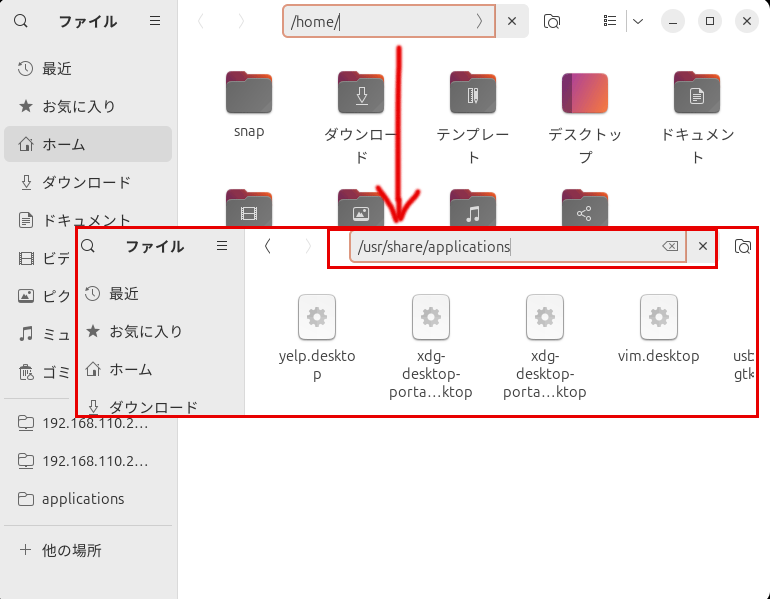The width and height of the screenshot is (770, 599).
Task: Clear the /usr/share/applications text with the backspace icon
Action: 670,246
